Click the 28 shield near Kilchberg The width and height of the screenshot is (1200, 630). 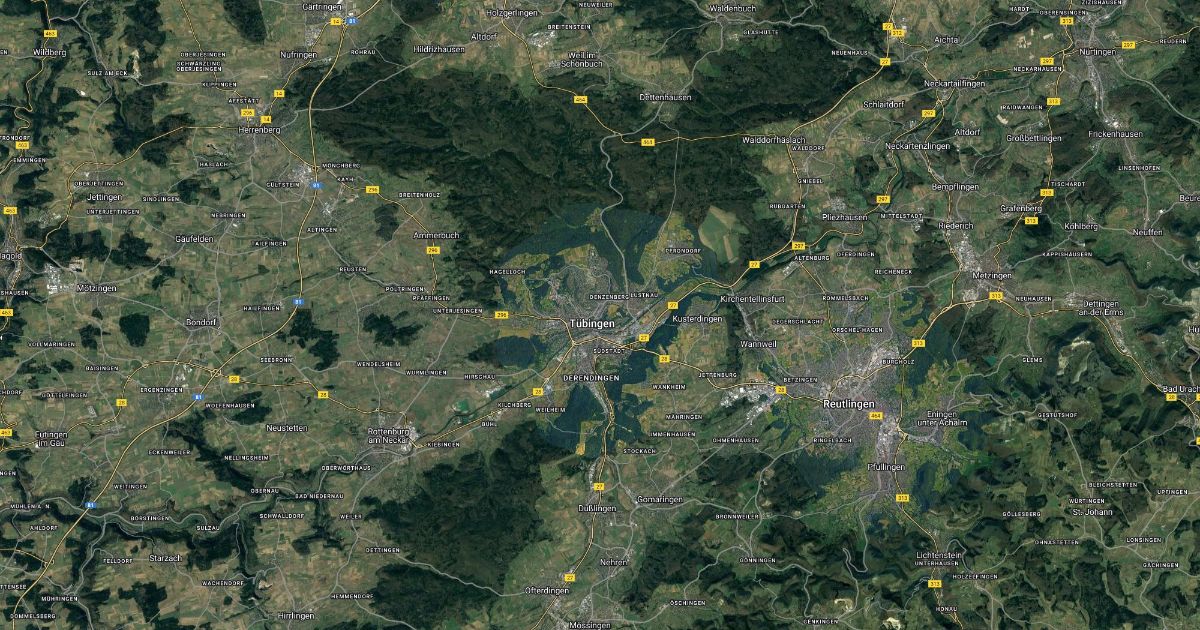coord(538,391)
